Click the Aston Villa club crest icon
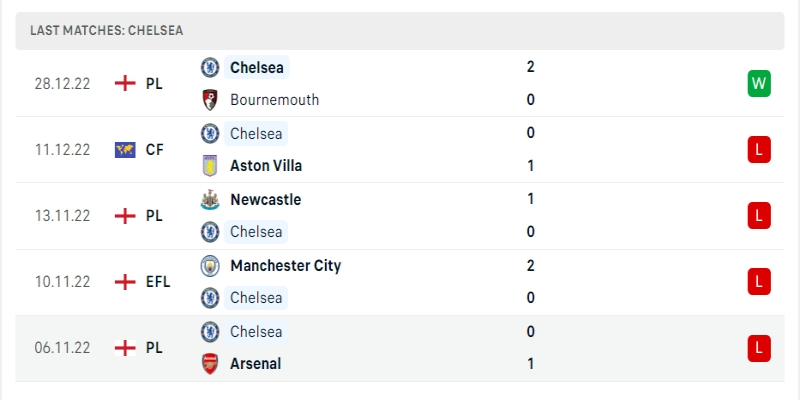 tap(210, 166)
